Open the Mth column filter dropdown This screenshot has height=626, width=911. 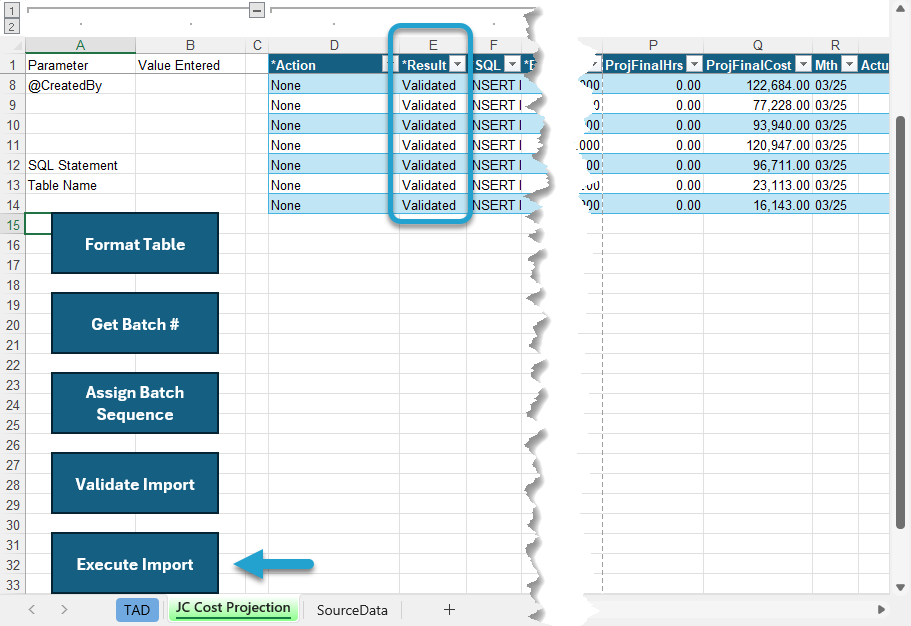coord(849,64)
